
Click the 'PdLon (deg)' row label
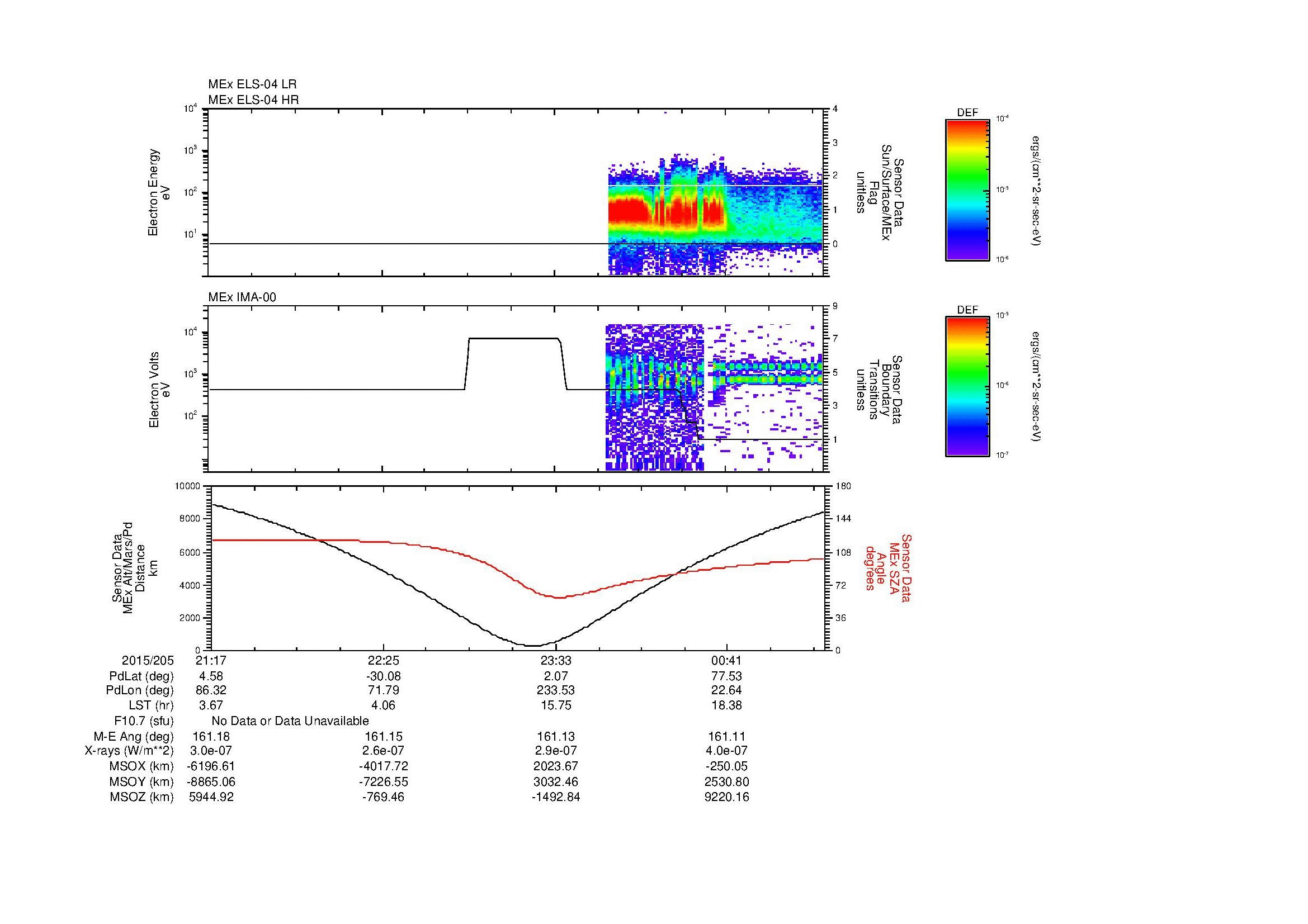140,690
